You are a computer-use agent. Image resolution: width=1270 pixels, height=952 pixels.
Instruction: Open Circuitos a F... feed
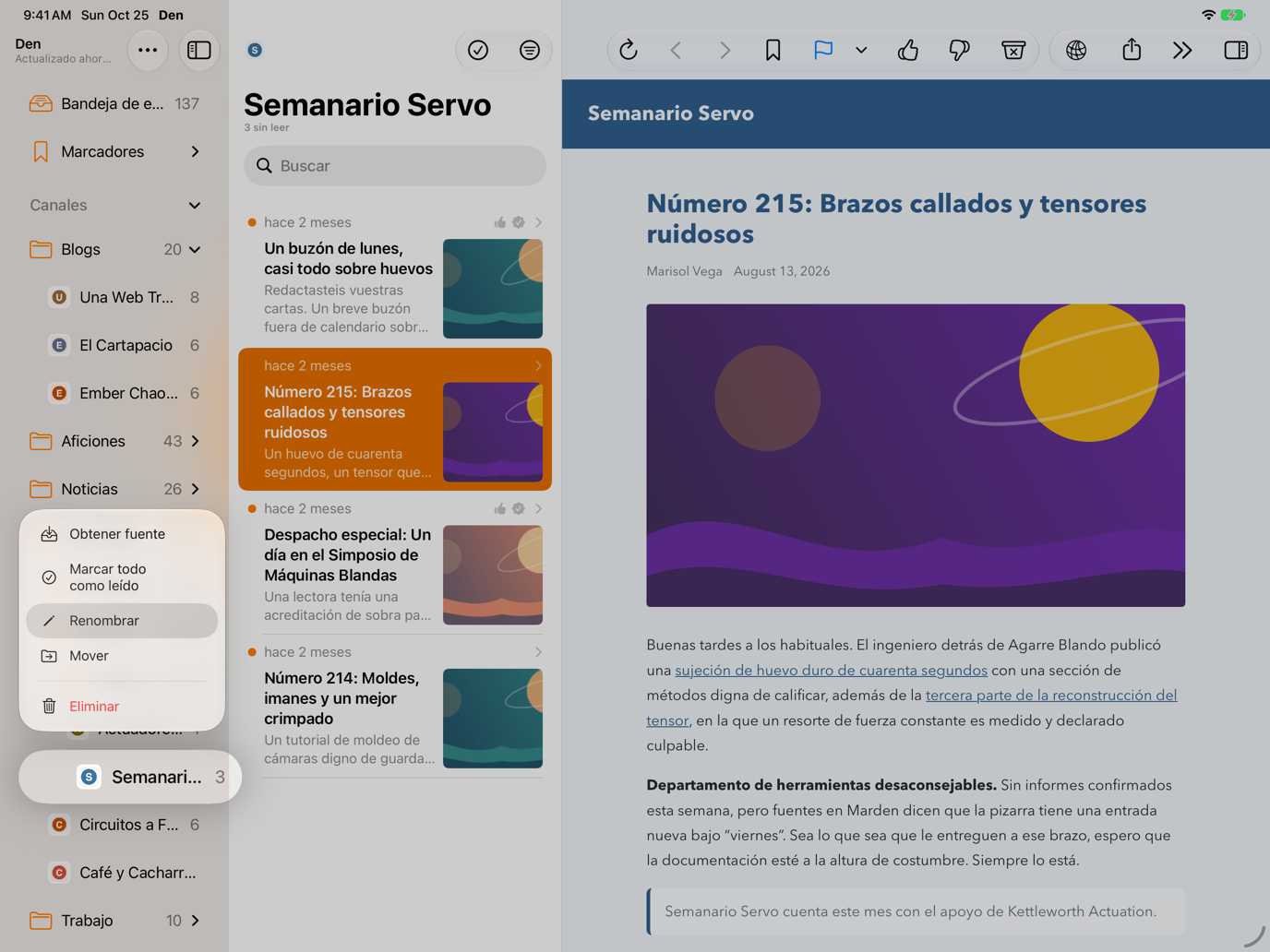(124, 825)
